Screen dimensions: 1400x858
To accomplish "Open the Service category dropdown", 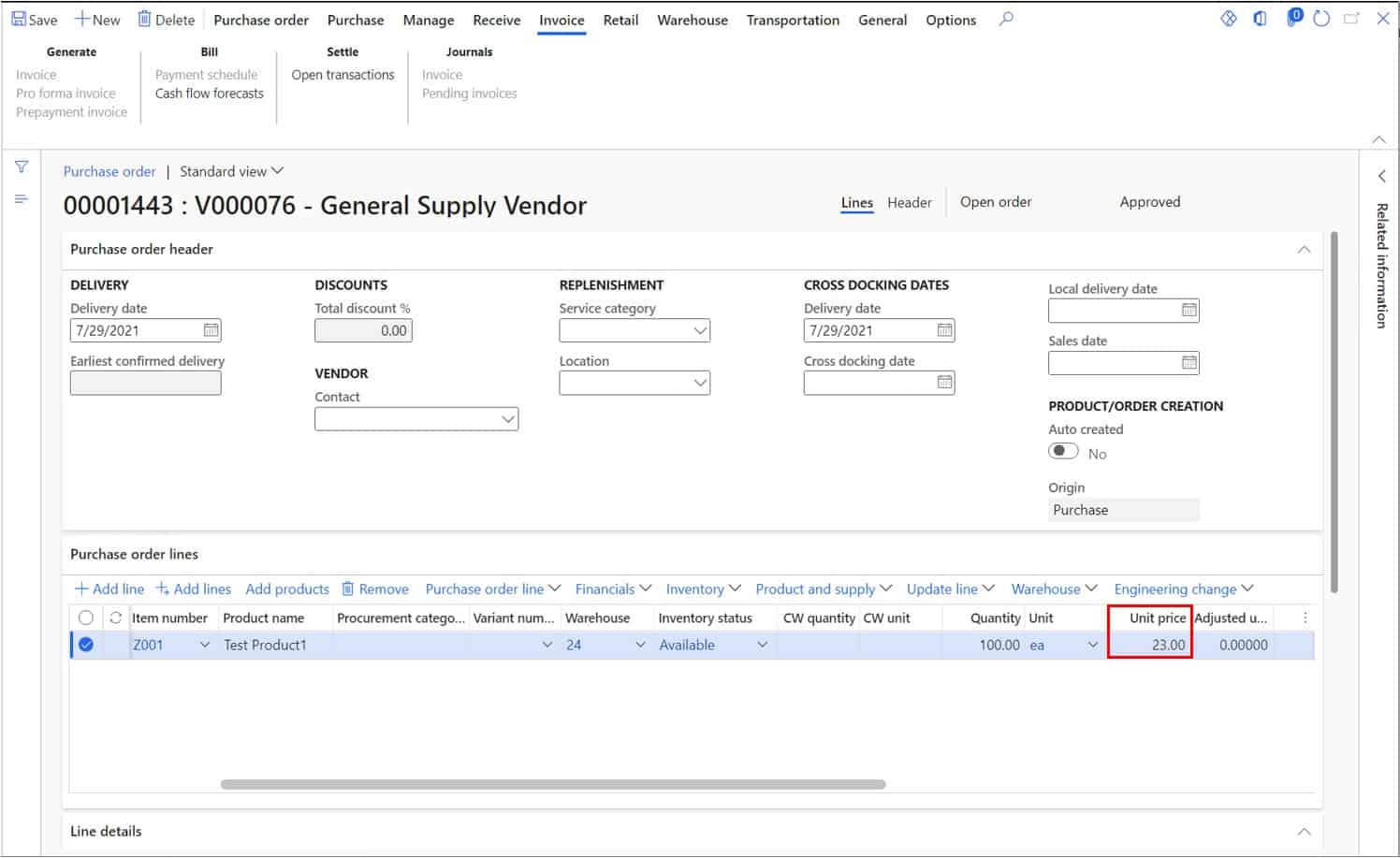I will point(700,329).
